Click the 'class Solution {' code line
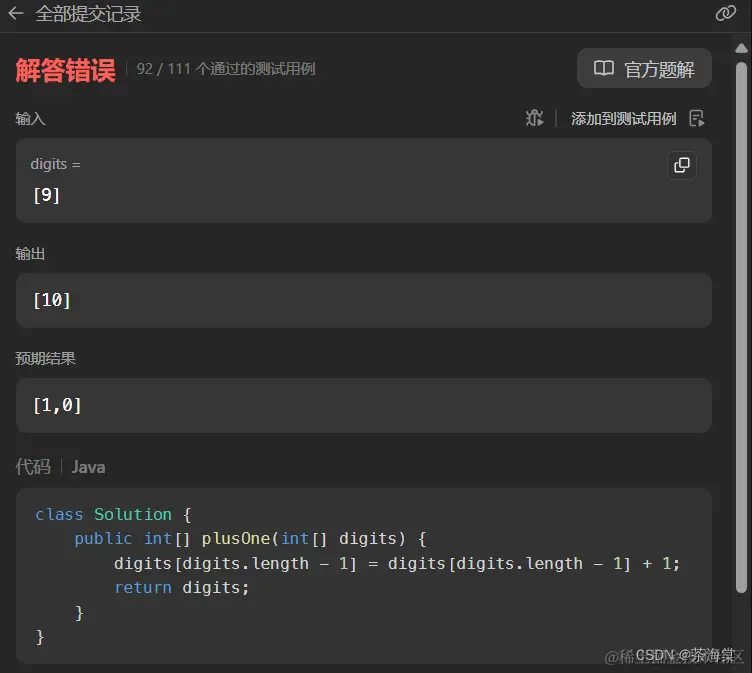Viewport: 752px width, 673px height. click(114, 514)
